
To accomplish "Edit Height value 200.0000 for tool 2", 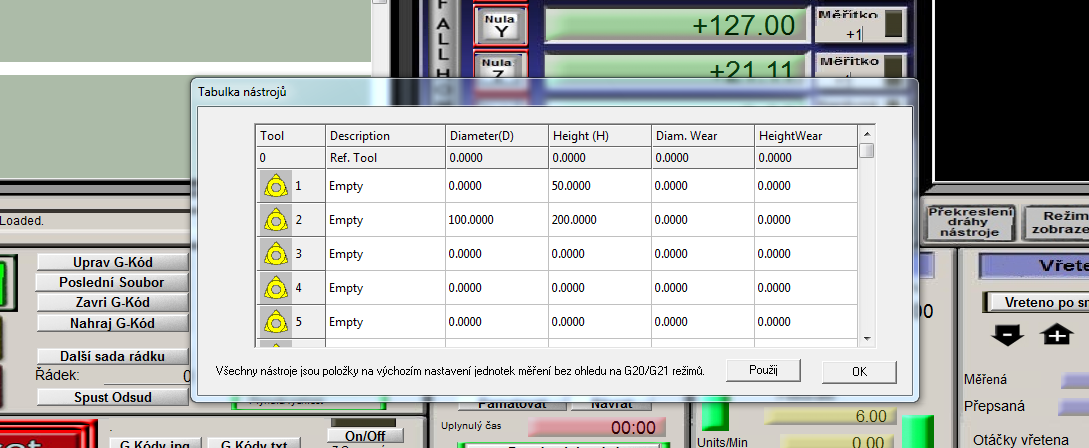I will pyautogui.click(x=598, y=220).
